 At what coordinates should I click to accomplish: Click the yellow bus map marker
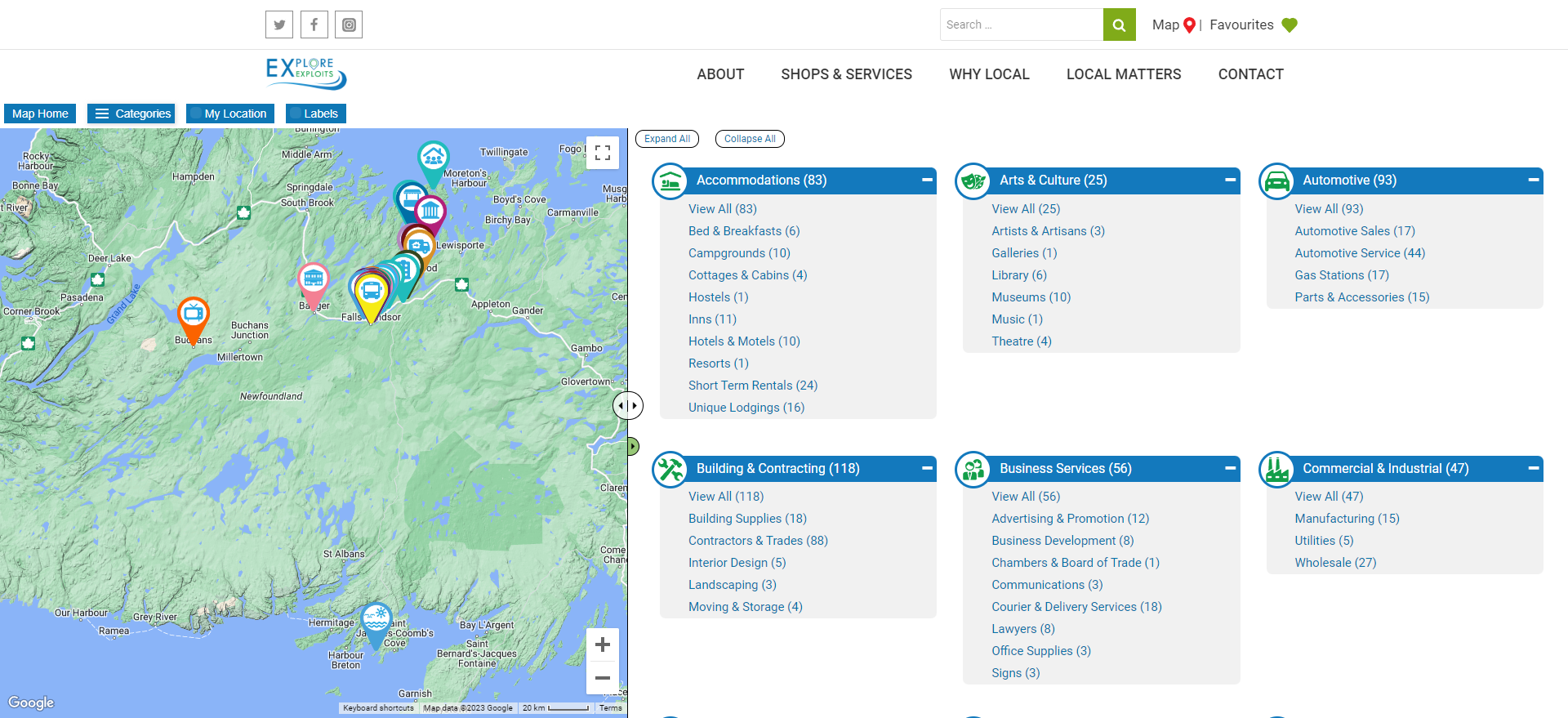pyautogui.click(x=372, y=297)
